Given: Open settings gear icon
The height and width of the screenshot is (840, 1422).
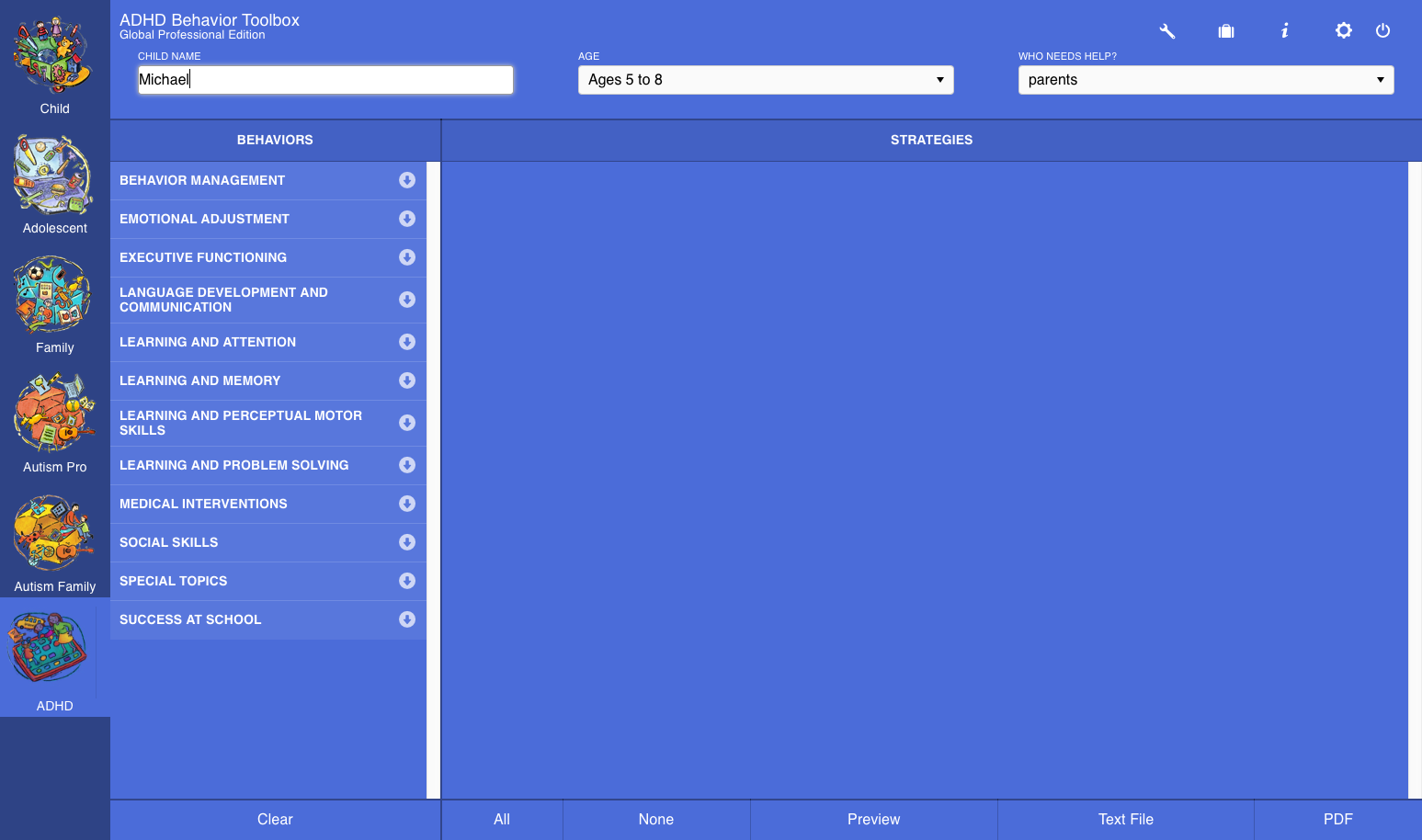Looking at the screenshot, I should (x=1343, y=31).
